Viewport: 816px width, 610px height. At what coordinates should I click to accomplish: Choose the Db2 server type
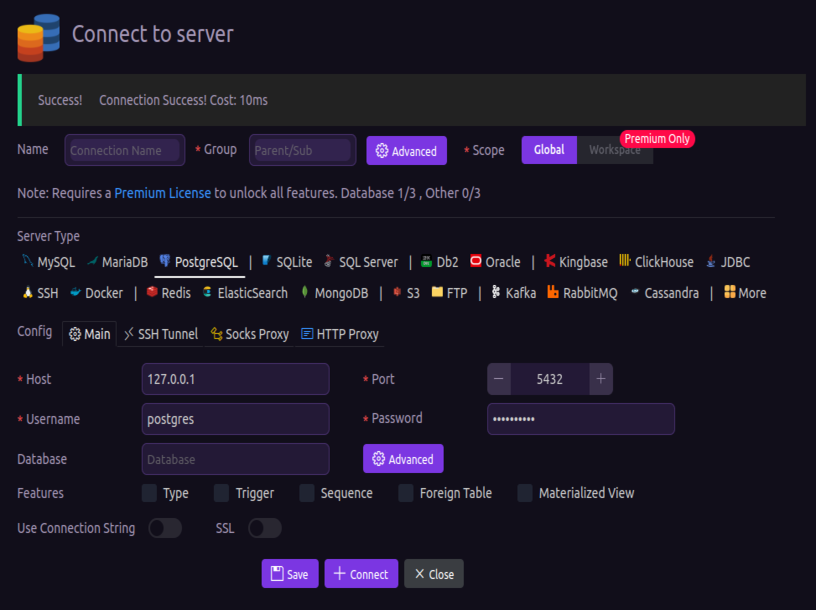(x=440, y=262)
